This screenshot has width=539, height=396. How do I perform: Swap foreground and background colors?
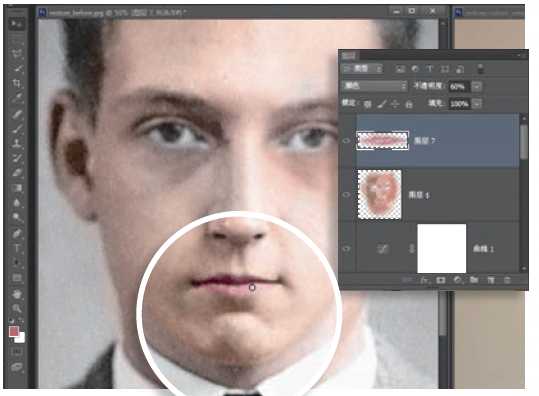click(21, 321)
